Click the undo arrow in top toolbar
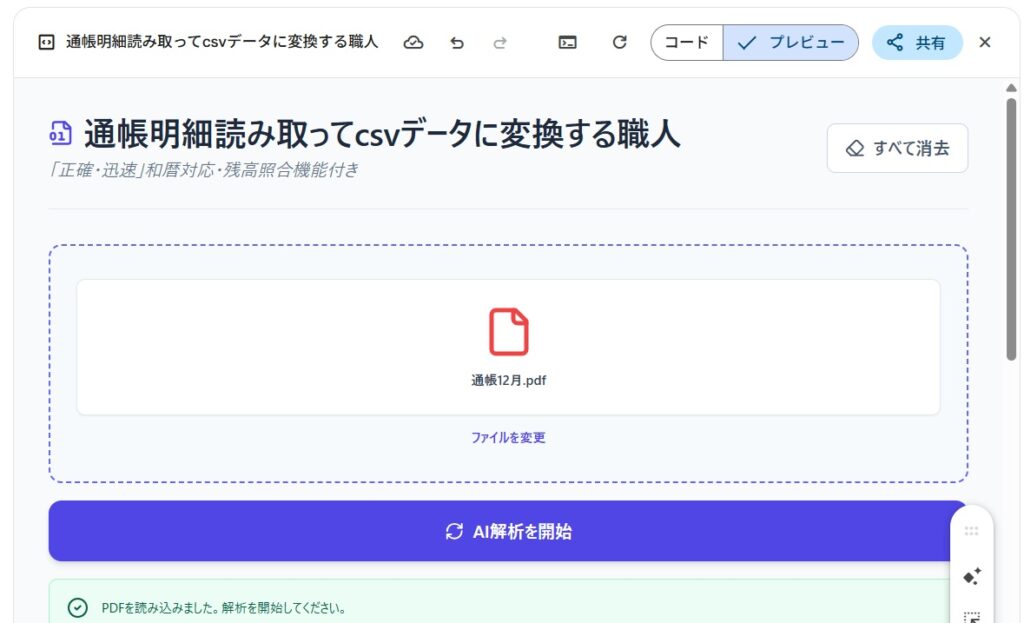The image size is (1024, 623). click(457, 42)
